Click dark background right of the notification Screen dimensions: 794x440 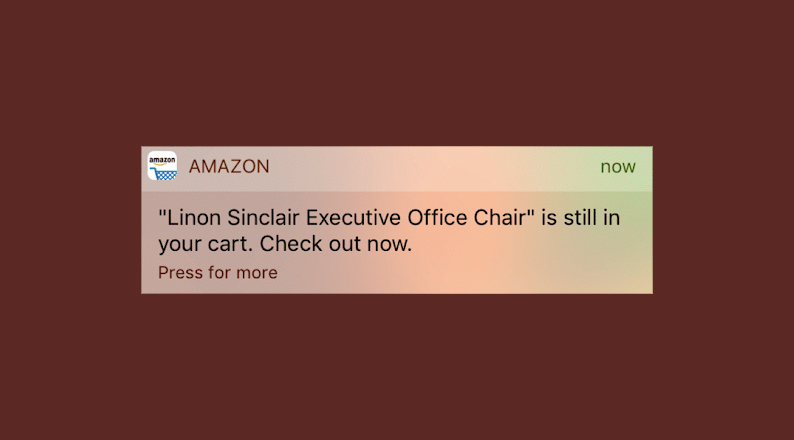coord(723,220)
